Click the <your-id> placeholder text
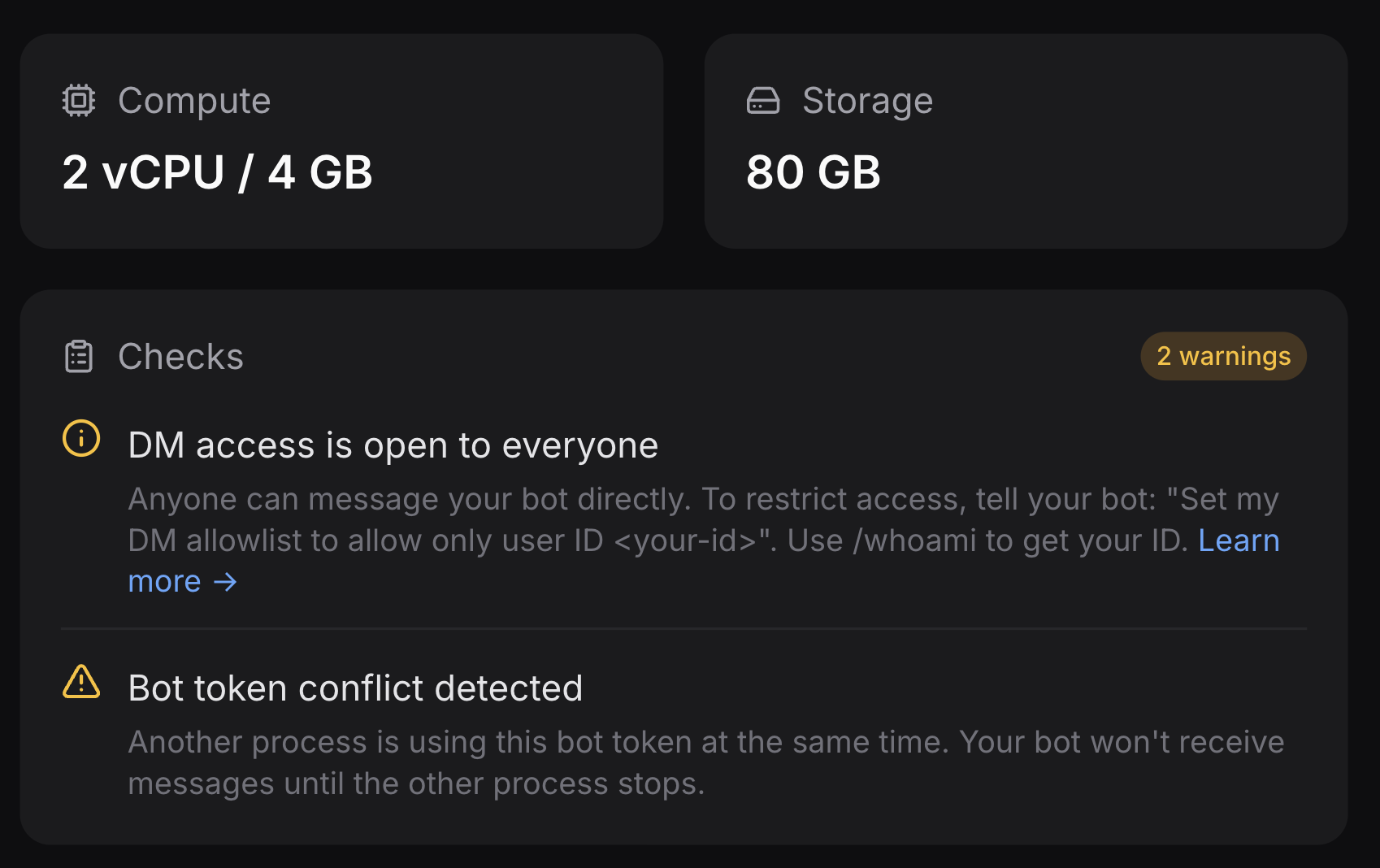The height and width of the screenshot is (868, 1380). [686, 541]
